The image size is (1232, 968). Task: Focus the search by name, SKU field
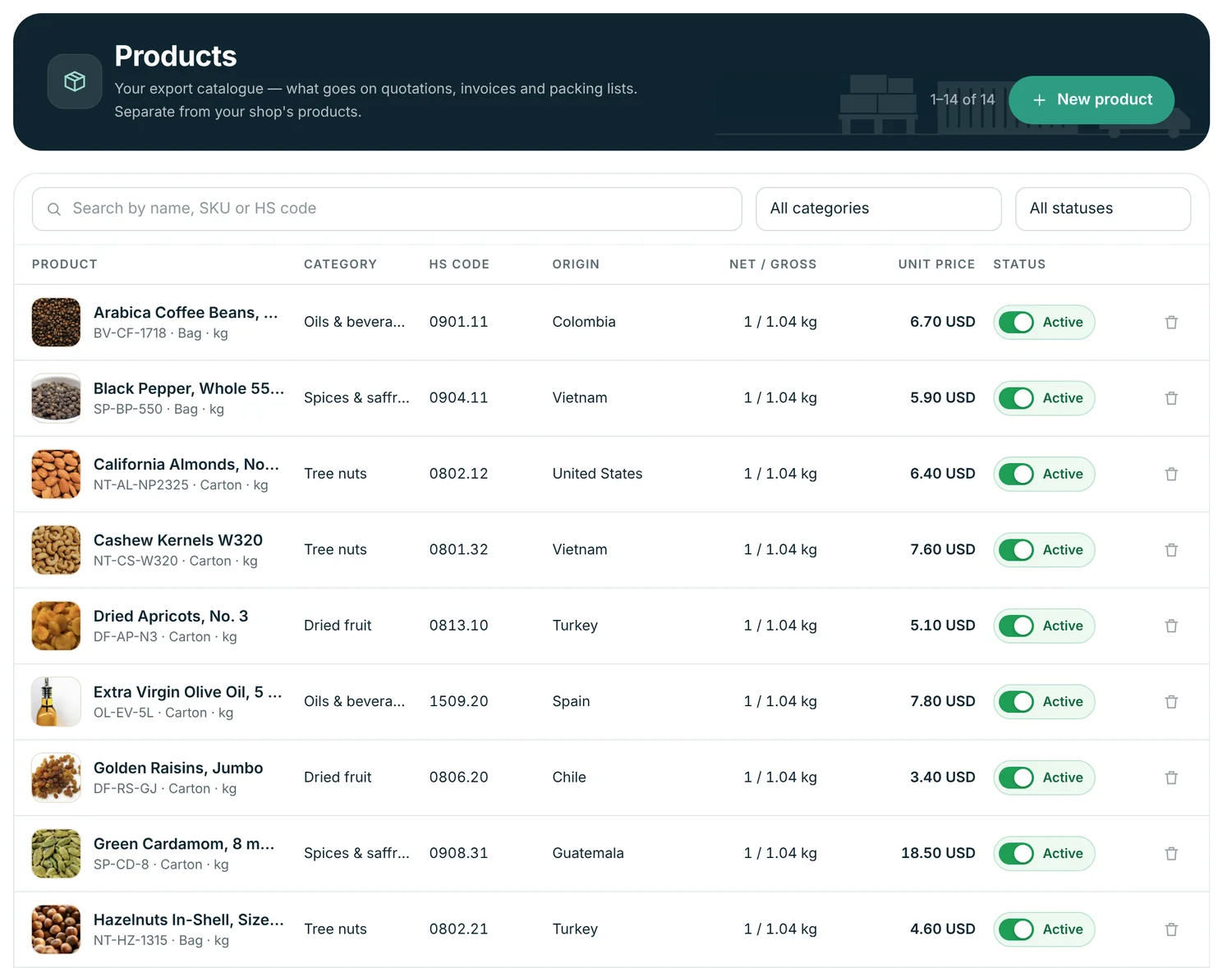[387, 209]
